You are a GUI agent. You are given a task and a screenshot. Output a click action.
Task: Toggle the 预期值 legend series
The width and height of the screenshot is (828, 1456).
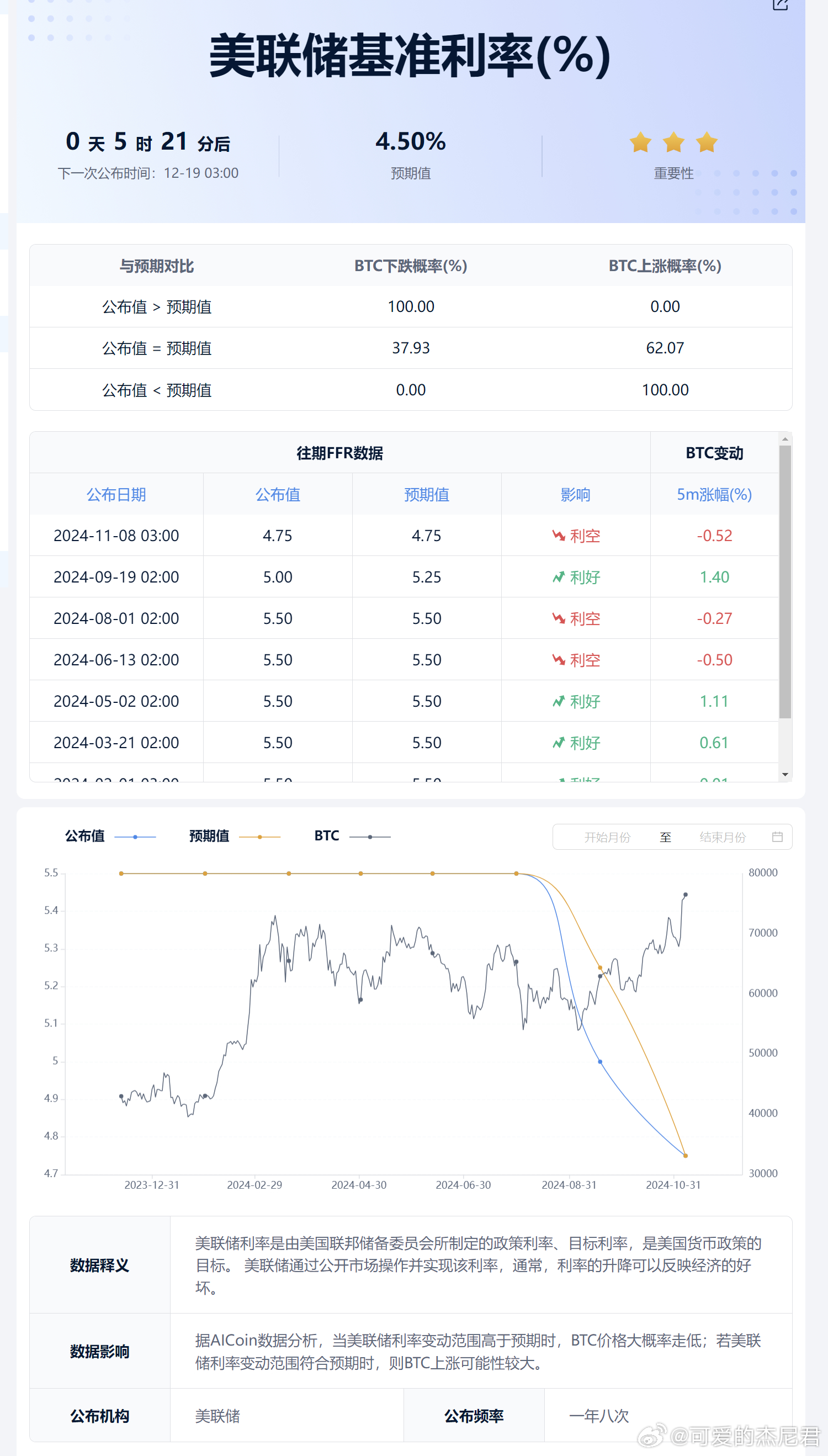pos(234,836)
